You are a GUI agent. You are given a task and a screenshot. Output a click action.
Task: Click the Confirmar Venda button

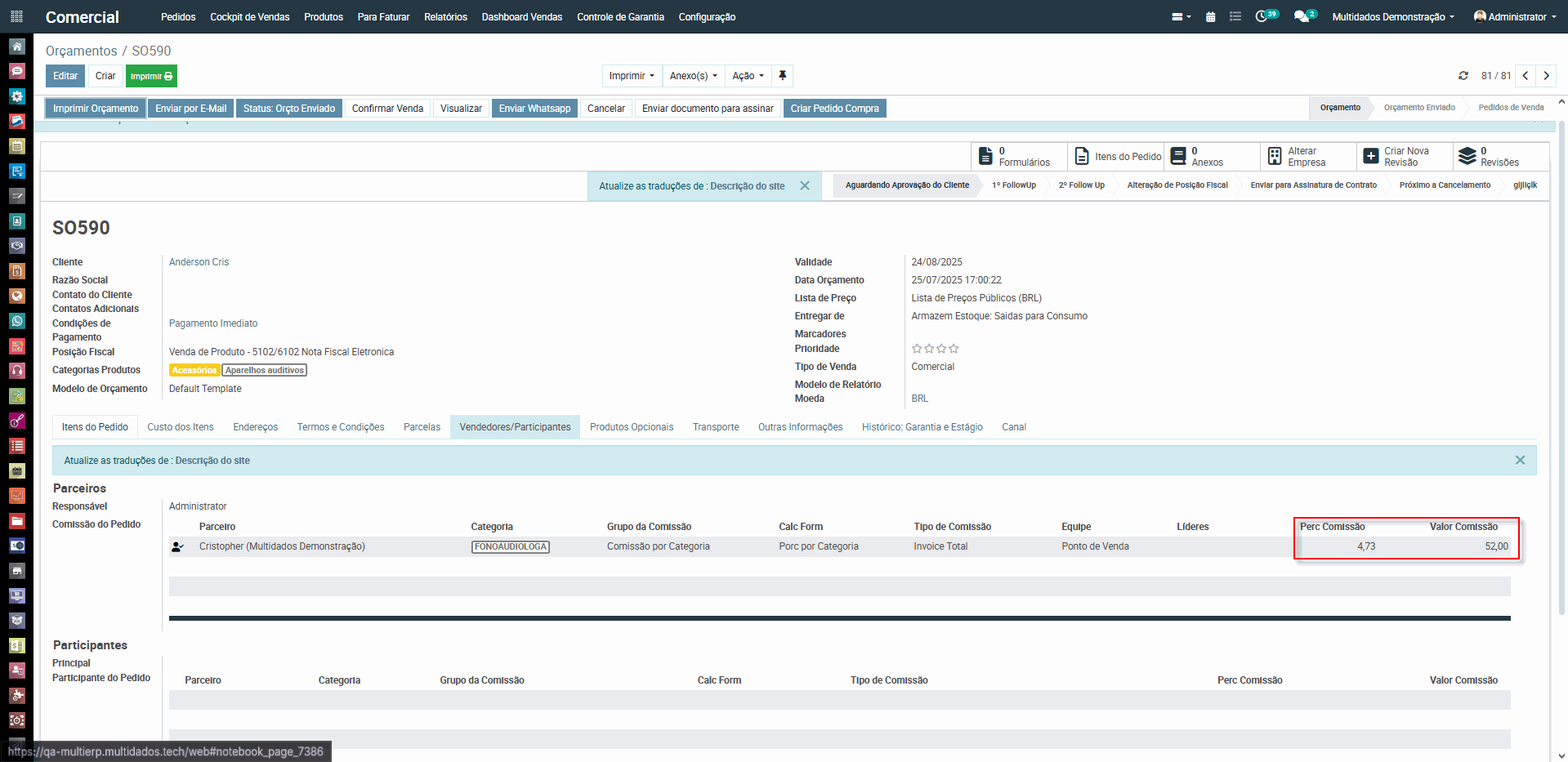click(x=387, y=109)
